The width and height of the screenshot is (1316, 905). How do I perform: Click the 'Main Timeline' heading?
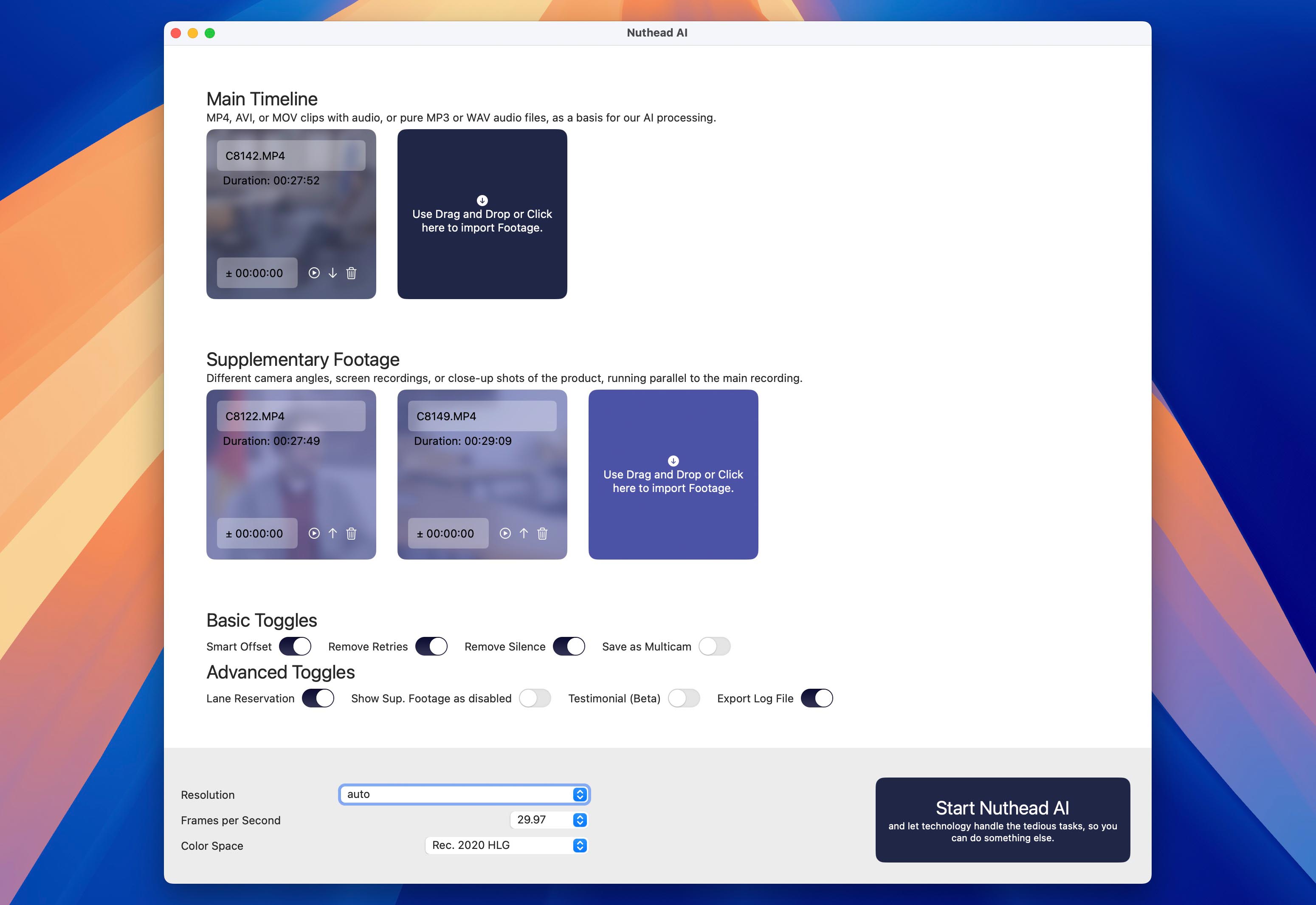click(x=262, y=99)
